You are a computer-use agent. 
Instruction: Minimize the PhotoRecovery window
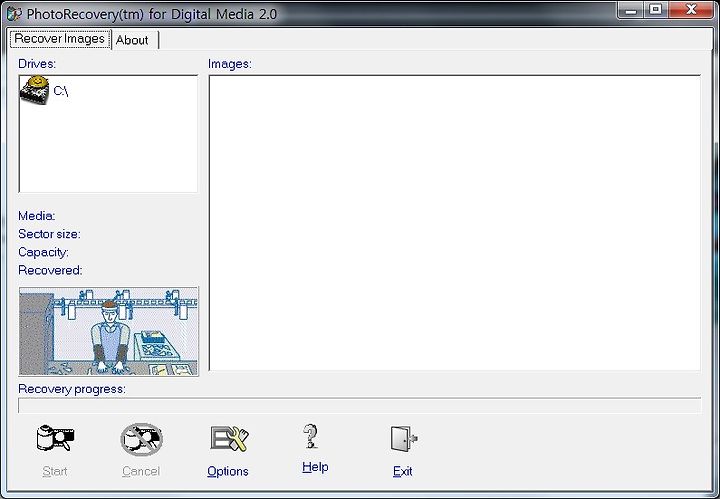(x=631, y=10)
